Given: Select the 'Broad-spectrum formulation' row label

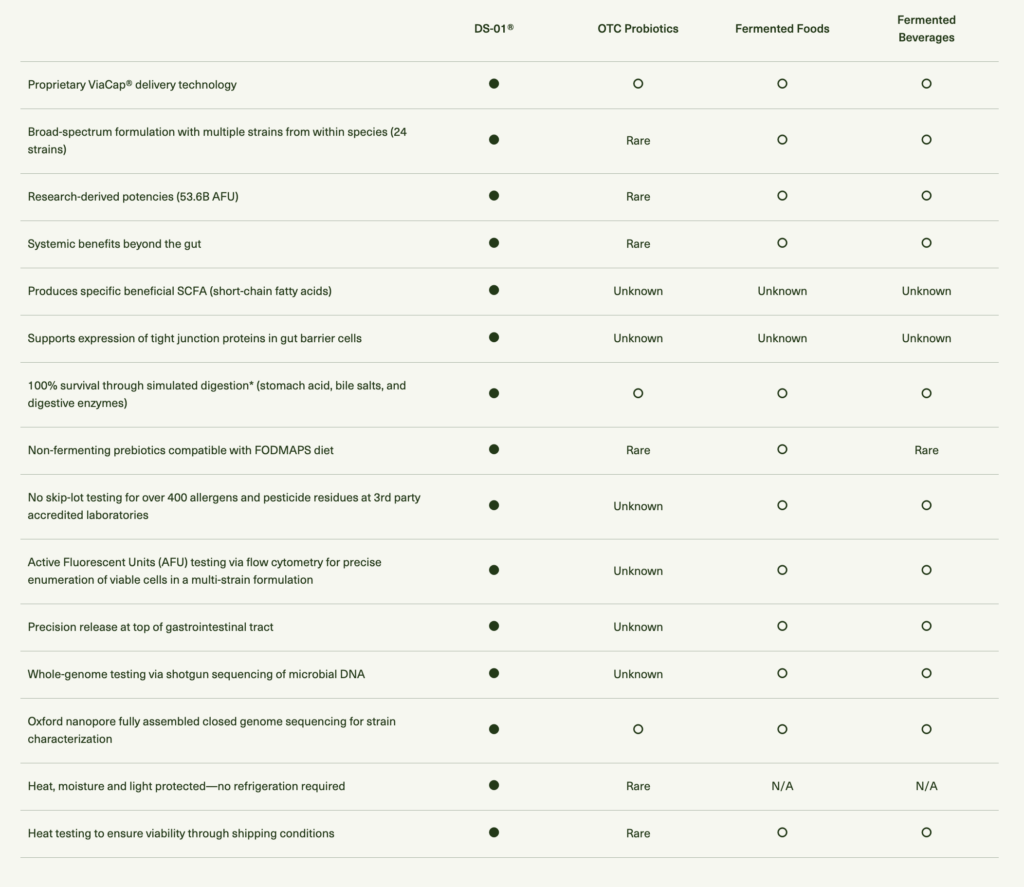Looking at the screenshot, I should coord(217,140).
